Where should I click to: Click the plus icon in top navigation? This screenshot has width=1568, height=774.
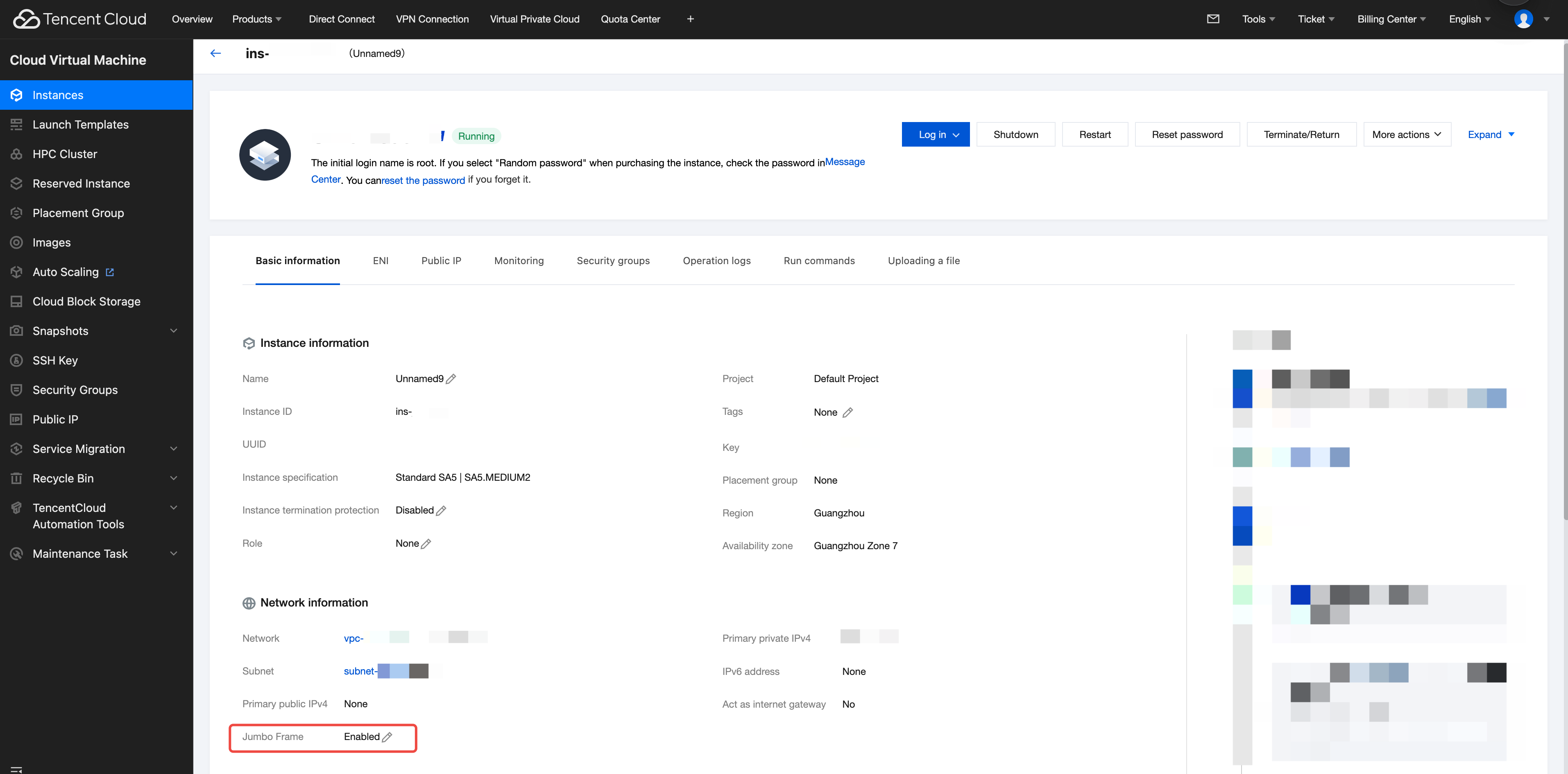pos(690,19)
